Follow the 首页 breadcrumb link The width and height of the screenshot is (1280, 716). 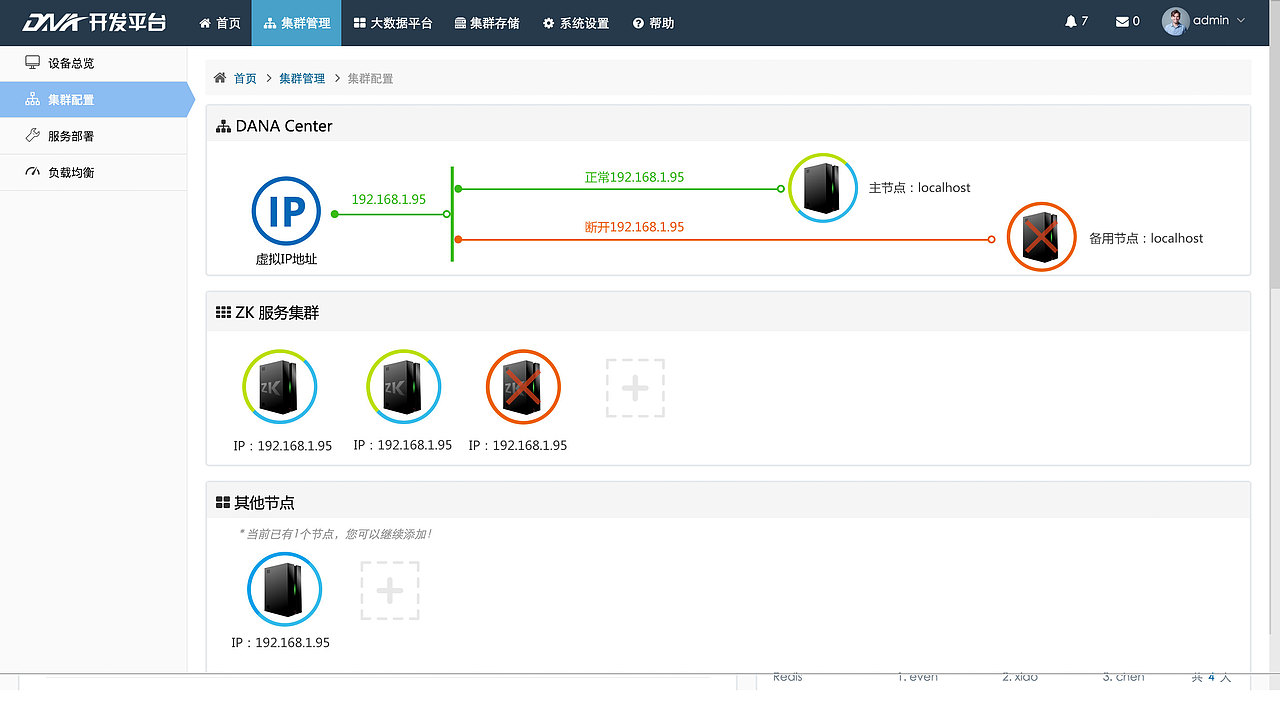coord(245,78)
